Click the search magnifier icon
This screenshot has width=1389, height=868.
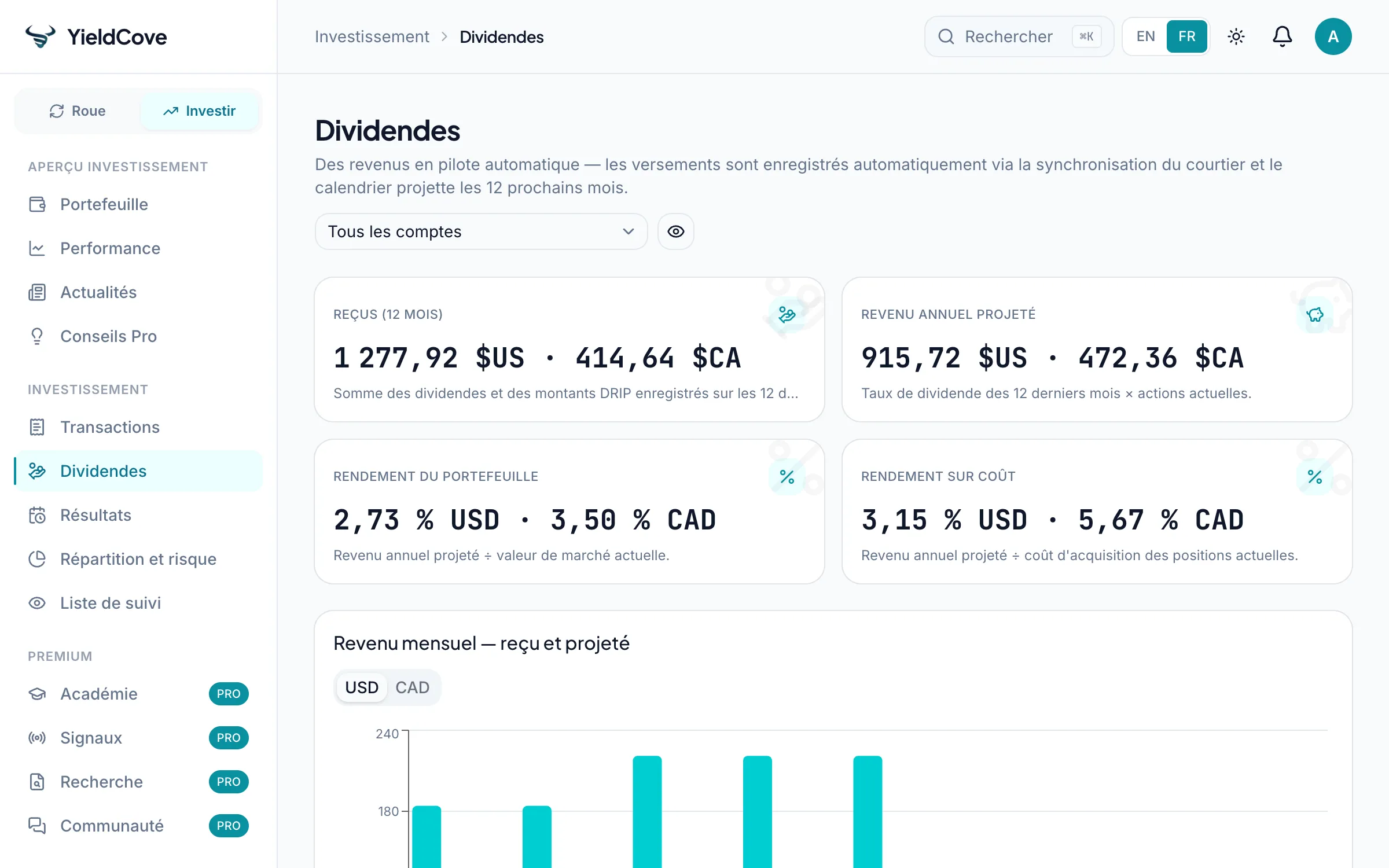tap(946, 36)
